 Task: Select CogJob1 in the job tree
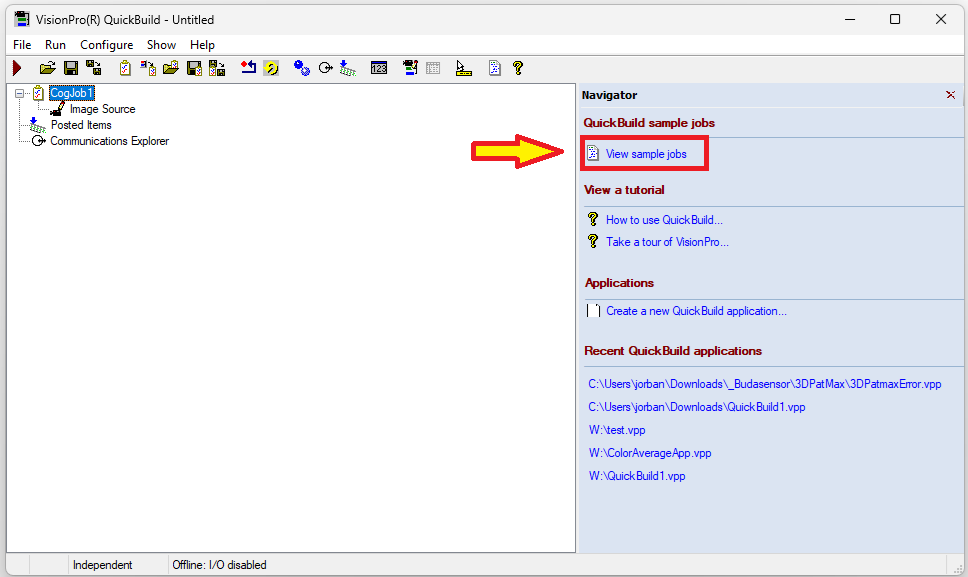click(71, 93)
